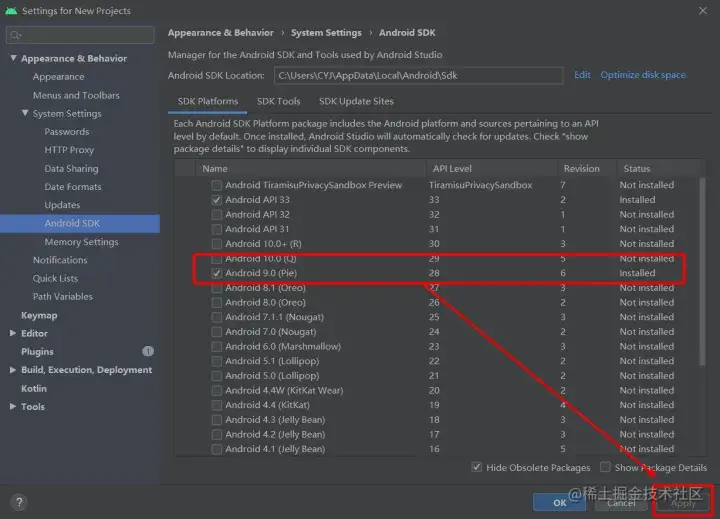Check the Android 6.0 (Marshmallow) checkbox
The image size is (720, 519).
point(217,346)
